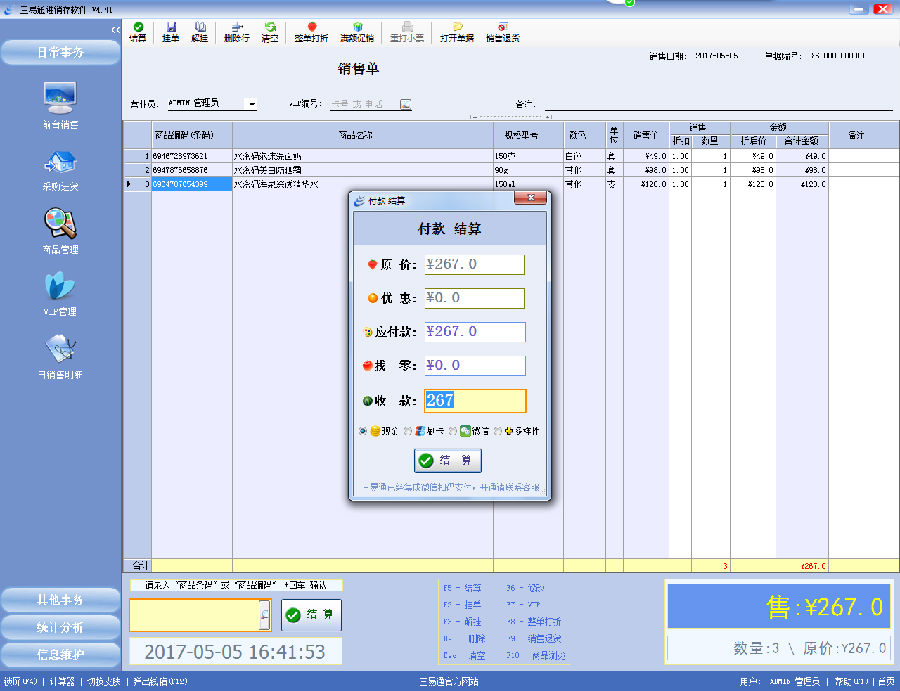Collapse the sidebar with the double-arrow icon
The width and height of the screenshot is (900, 691).
116,30
